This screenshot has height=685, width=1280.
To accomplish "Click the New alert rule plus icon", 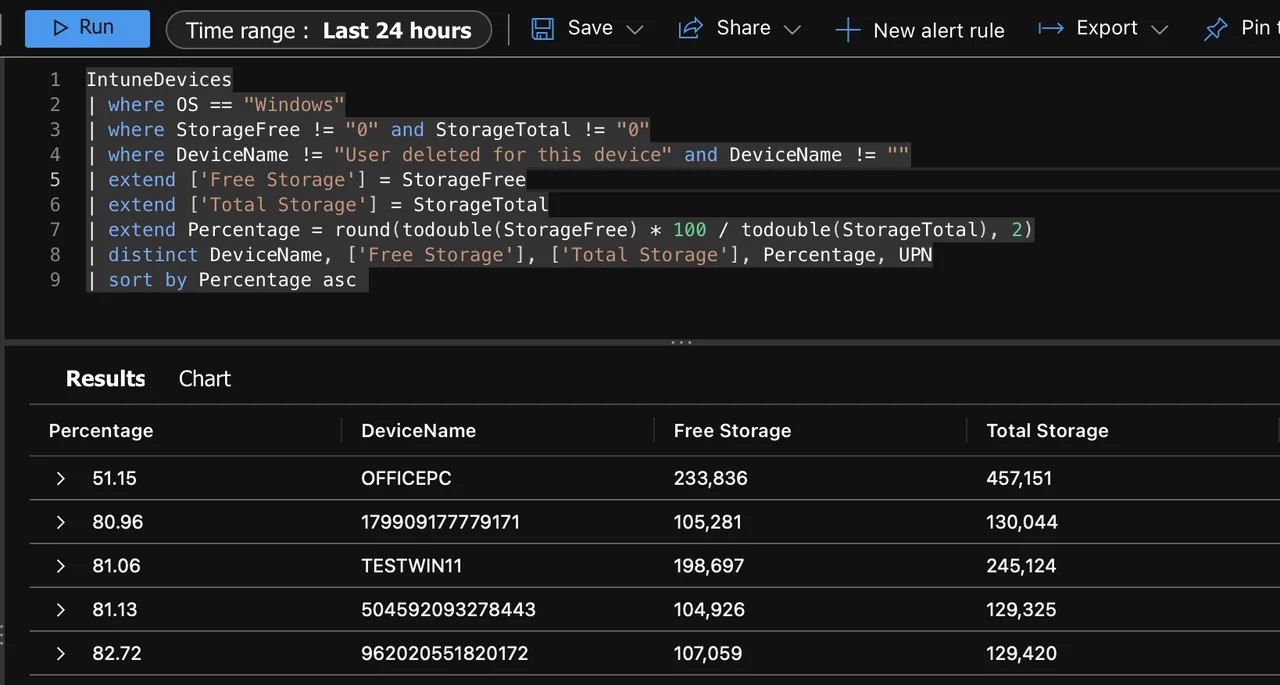I will 847,30.
